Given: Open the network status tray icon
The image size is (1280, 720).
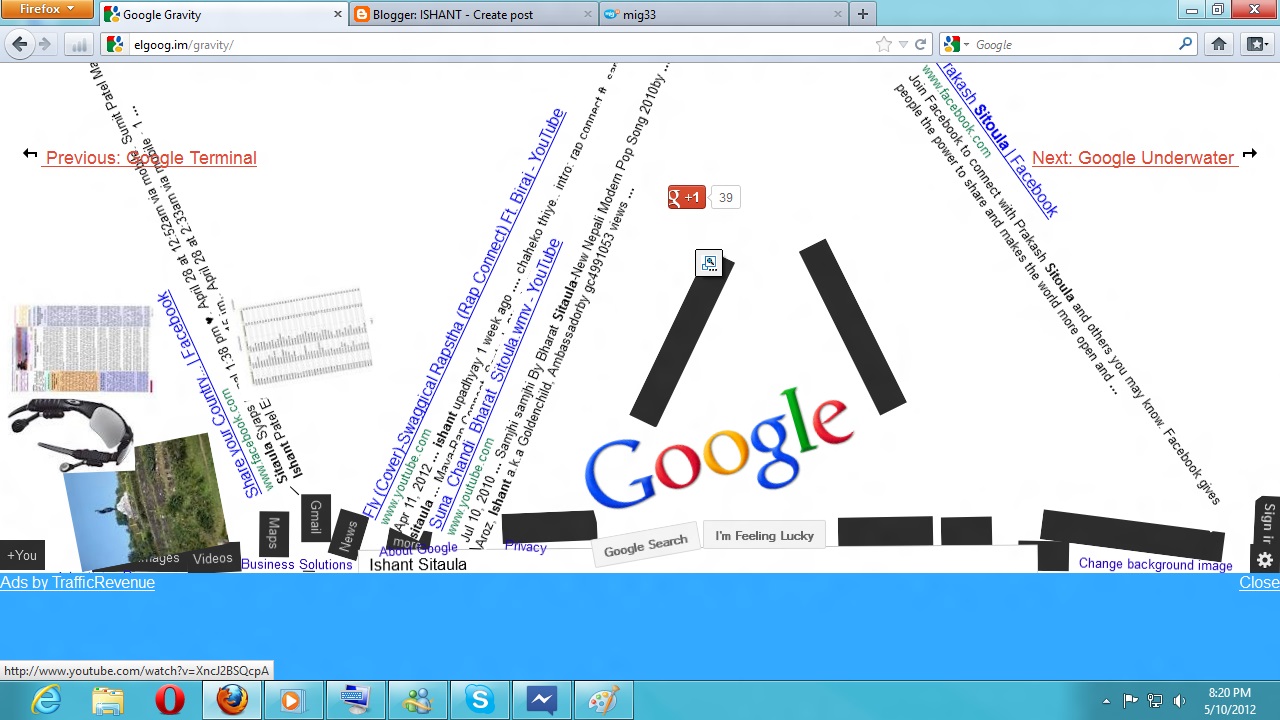Looking at the screenshot, I should [1155, 701].
